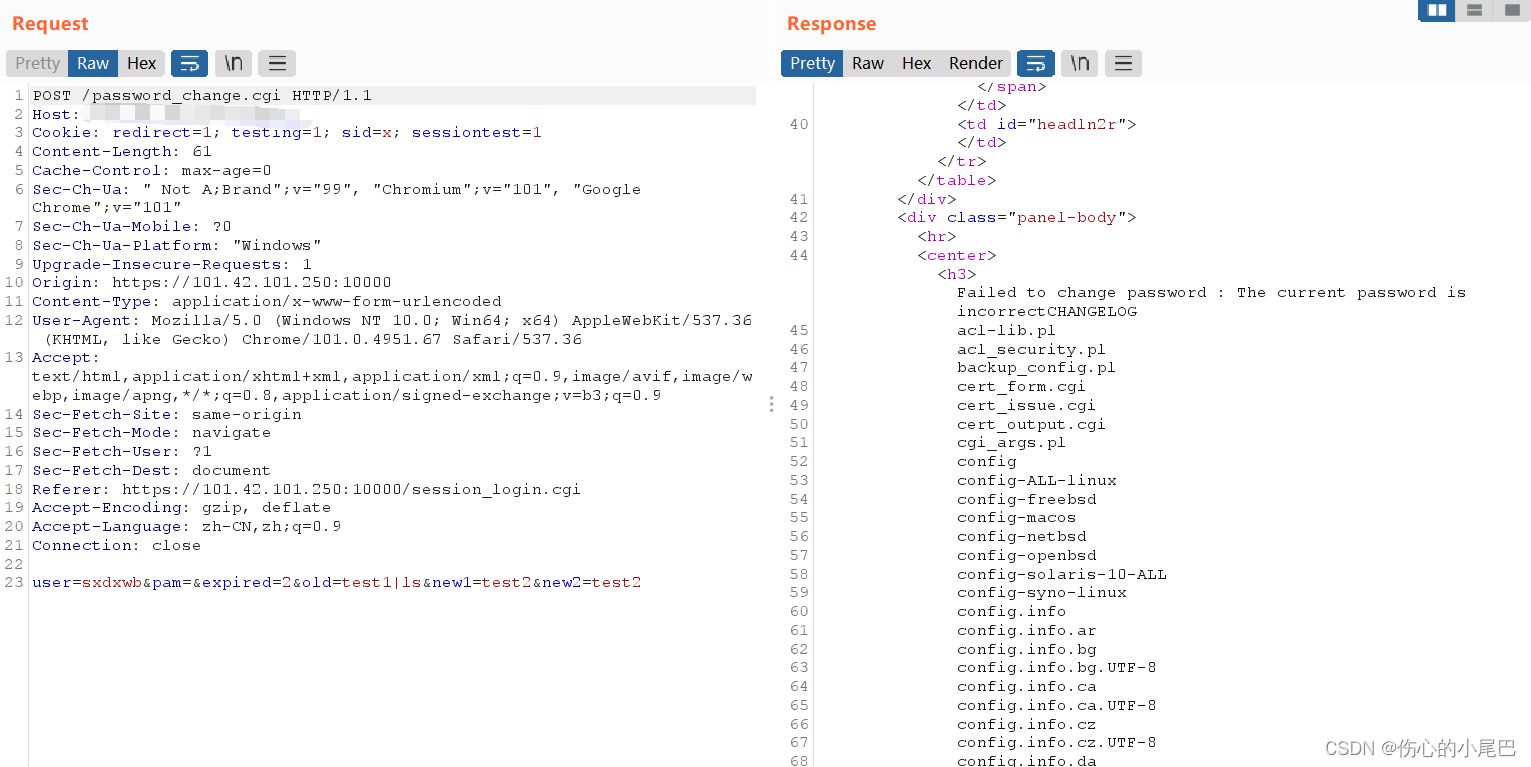
Task: Click cert_output.cgi in response listing
Action: (1032, 425)
